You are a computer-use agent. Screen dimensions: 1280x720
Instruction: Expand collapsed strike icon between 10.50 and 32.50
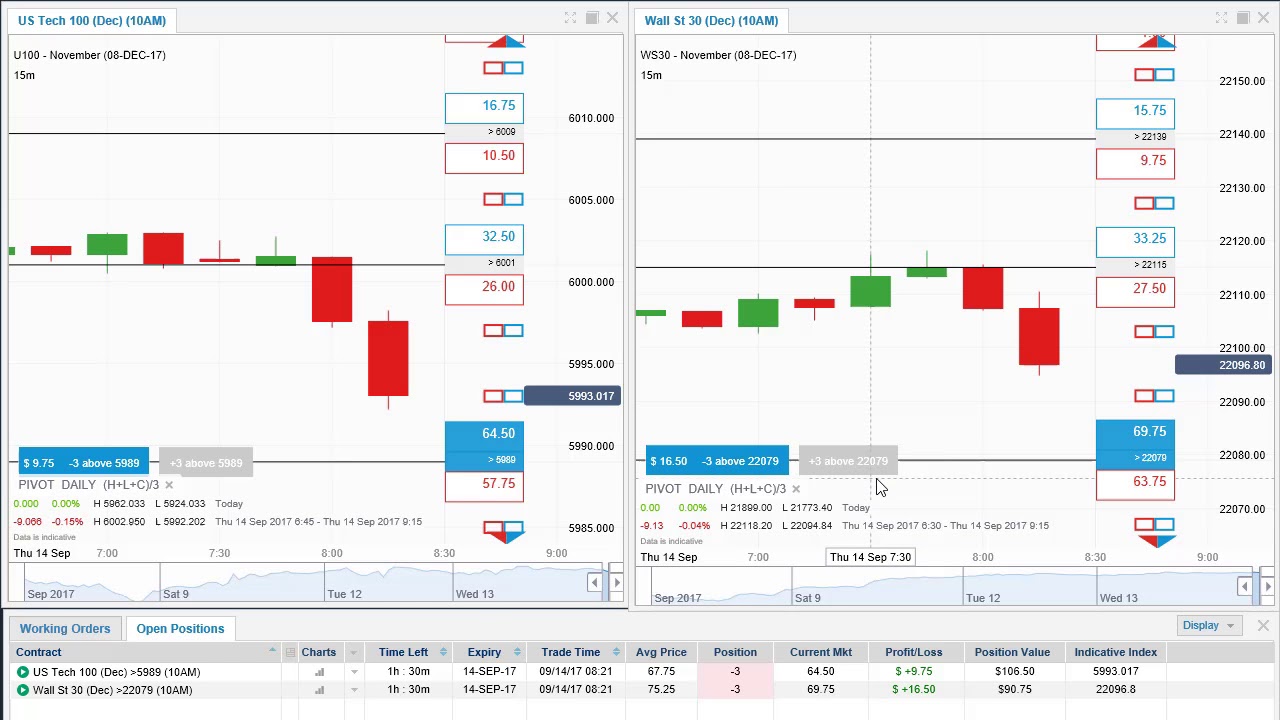(503, 199)
